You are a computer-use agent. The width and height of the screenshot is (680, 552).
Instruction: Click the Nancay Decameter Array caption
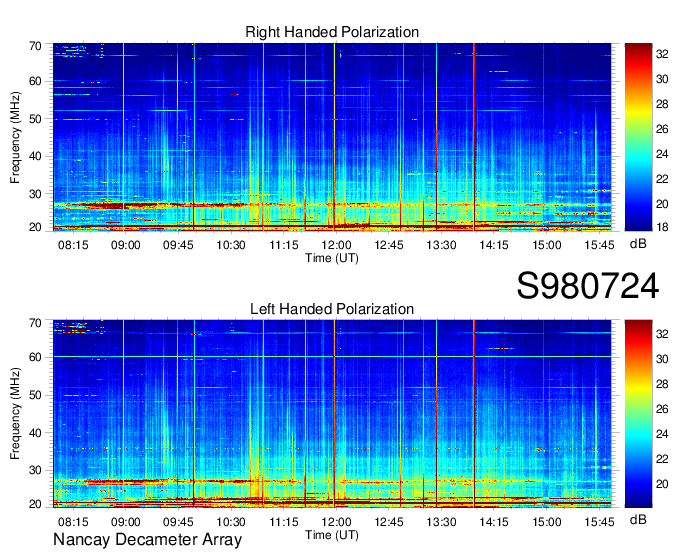[x=147, y=539]
